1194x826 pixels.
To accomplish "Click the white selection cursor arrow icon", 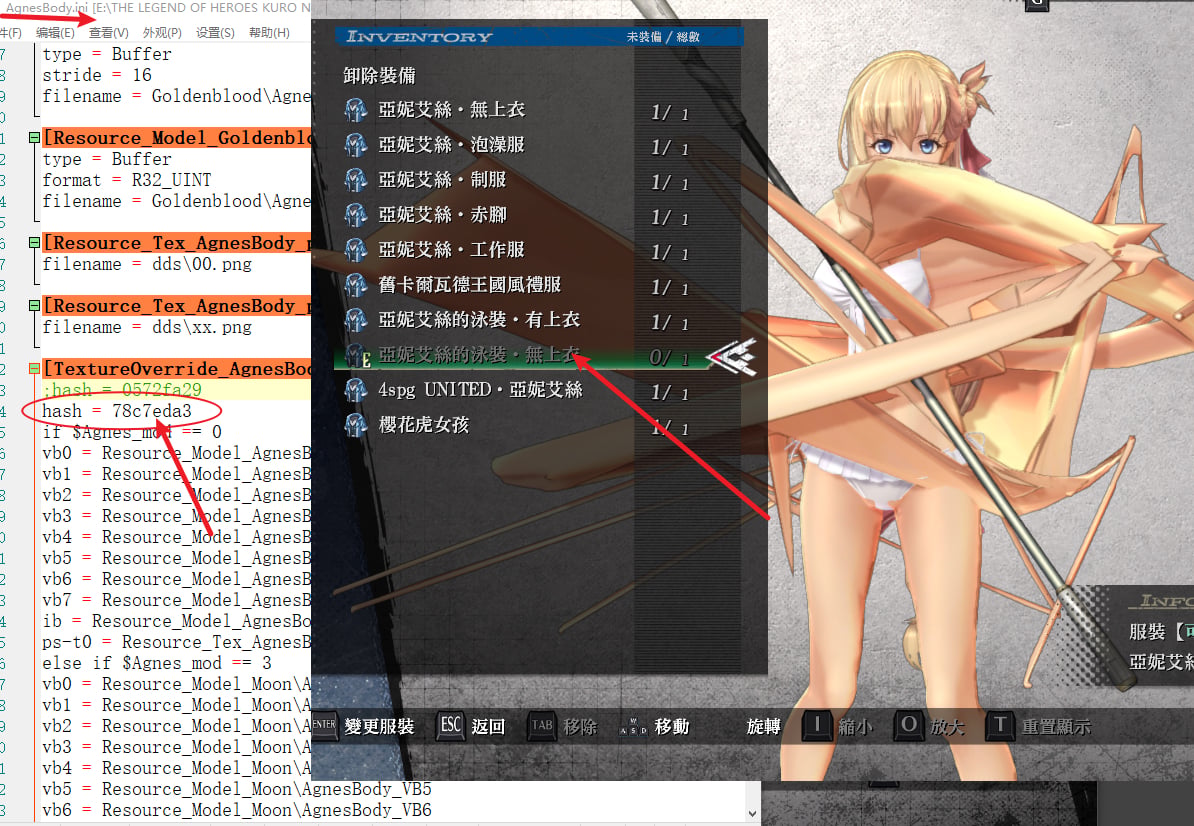I will pos(731,357).
